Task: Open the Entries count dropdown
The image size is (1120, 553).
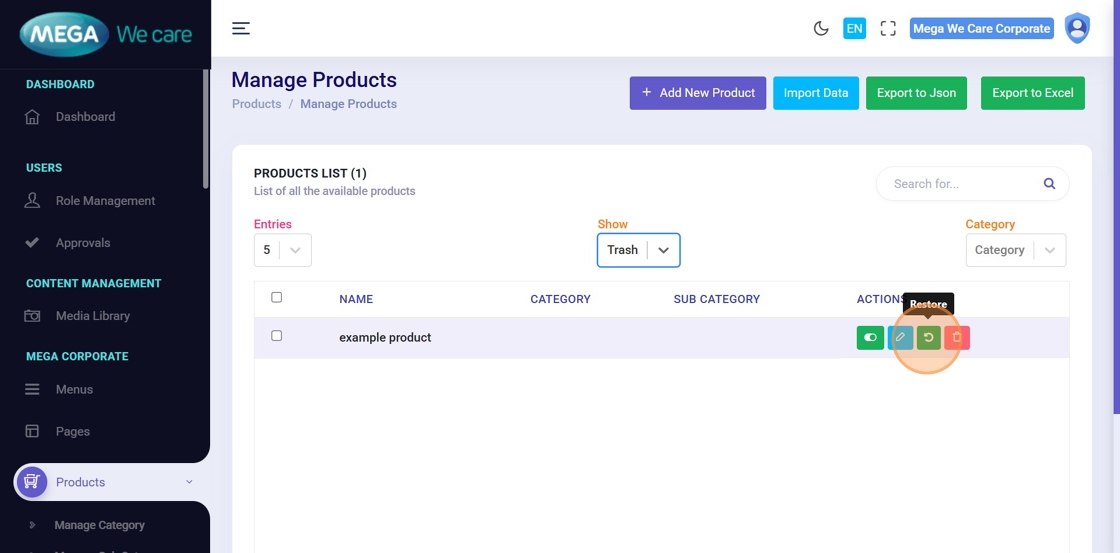Action: (x=282, y=250)
